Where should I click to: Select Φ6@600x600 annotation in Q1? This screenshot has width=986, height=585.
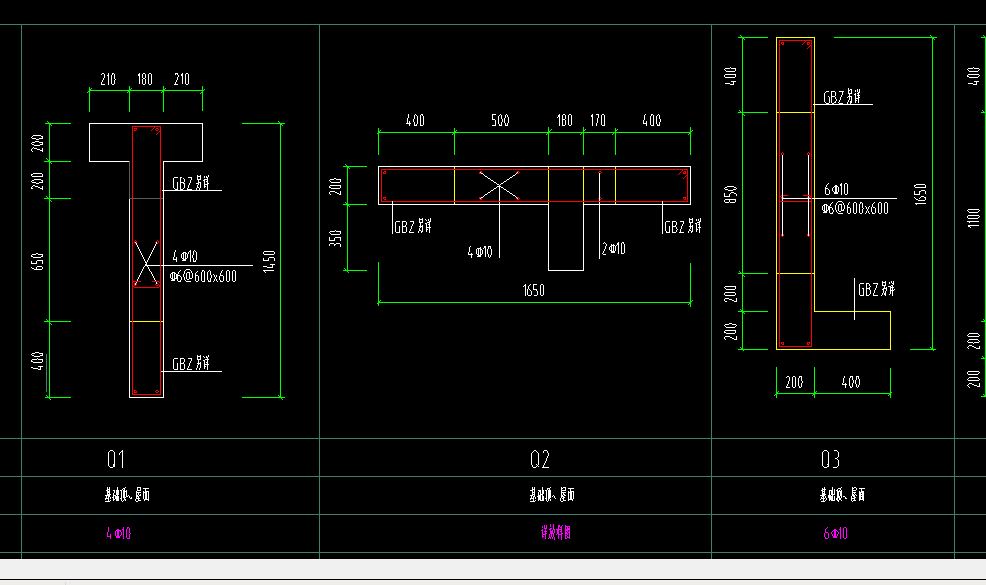point(203,276)
